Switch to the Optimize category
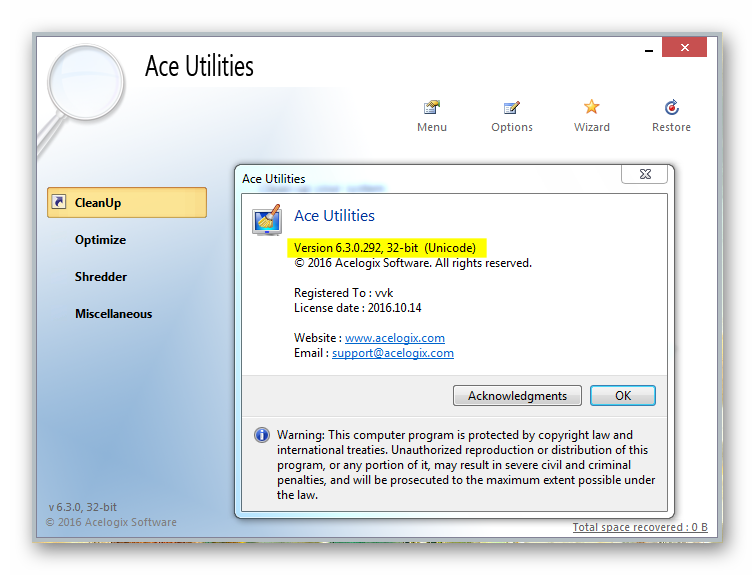This screenshot has height=575, width=755. tap(100, 239)
